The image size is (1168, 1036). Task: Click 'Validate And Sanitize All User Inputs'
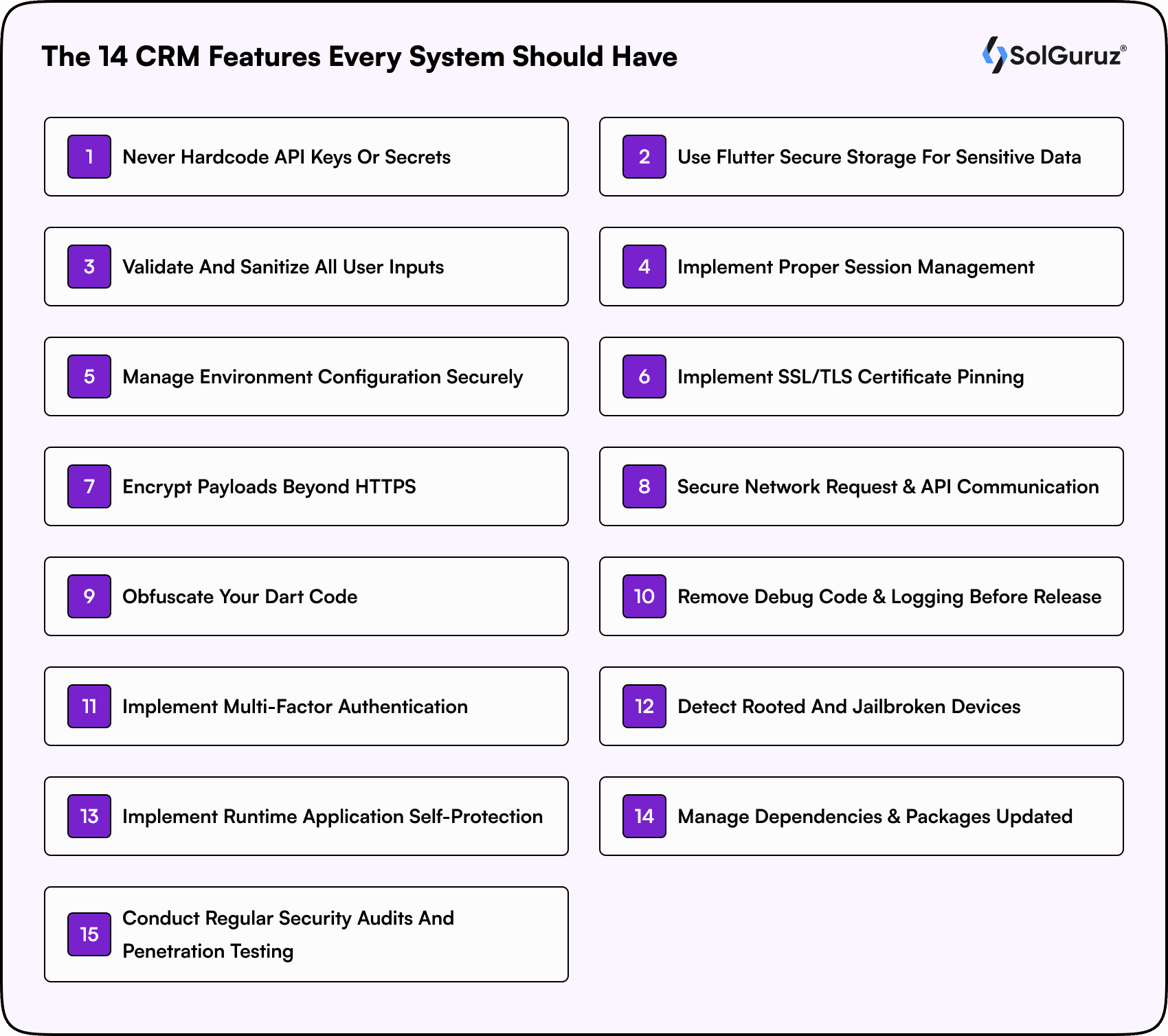pyautogui.click(x=306, y=267)
